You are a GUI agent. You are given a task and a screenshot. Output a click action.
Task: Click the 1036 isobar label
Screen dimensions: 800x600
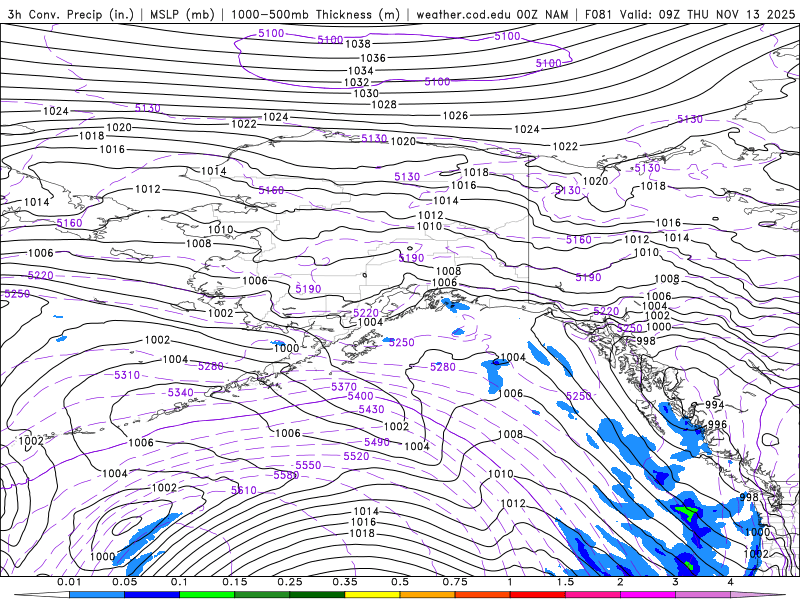373,58
